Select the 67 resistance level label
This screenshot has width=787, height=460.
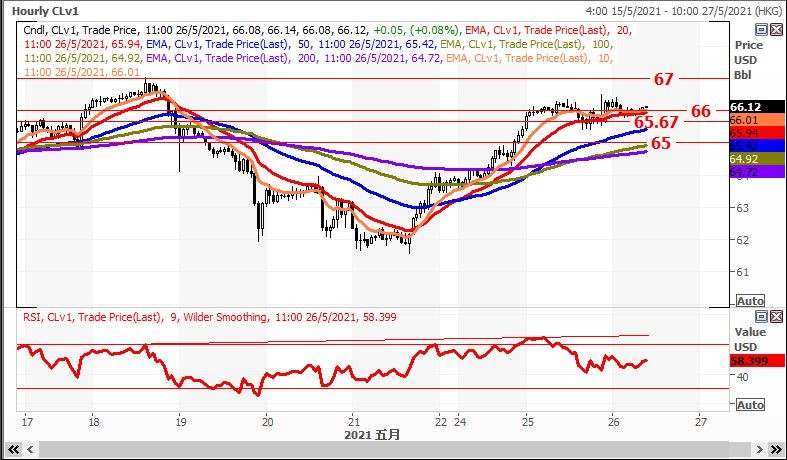(664, 79)
